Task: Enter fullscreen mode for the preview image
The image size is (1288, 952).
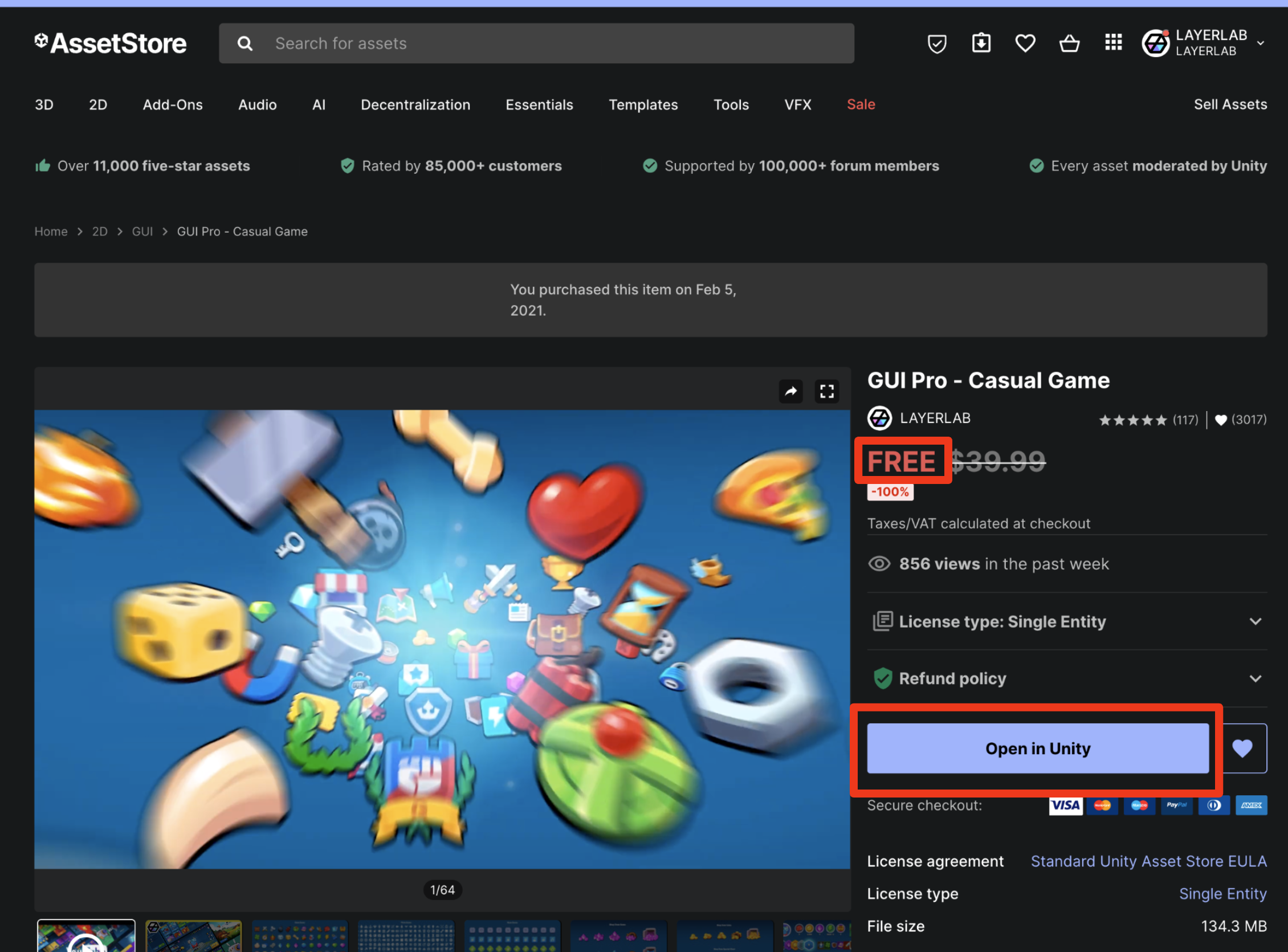Action: [826, 391]
